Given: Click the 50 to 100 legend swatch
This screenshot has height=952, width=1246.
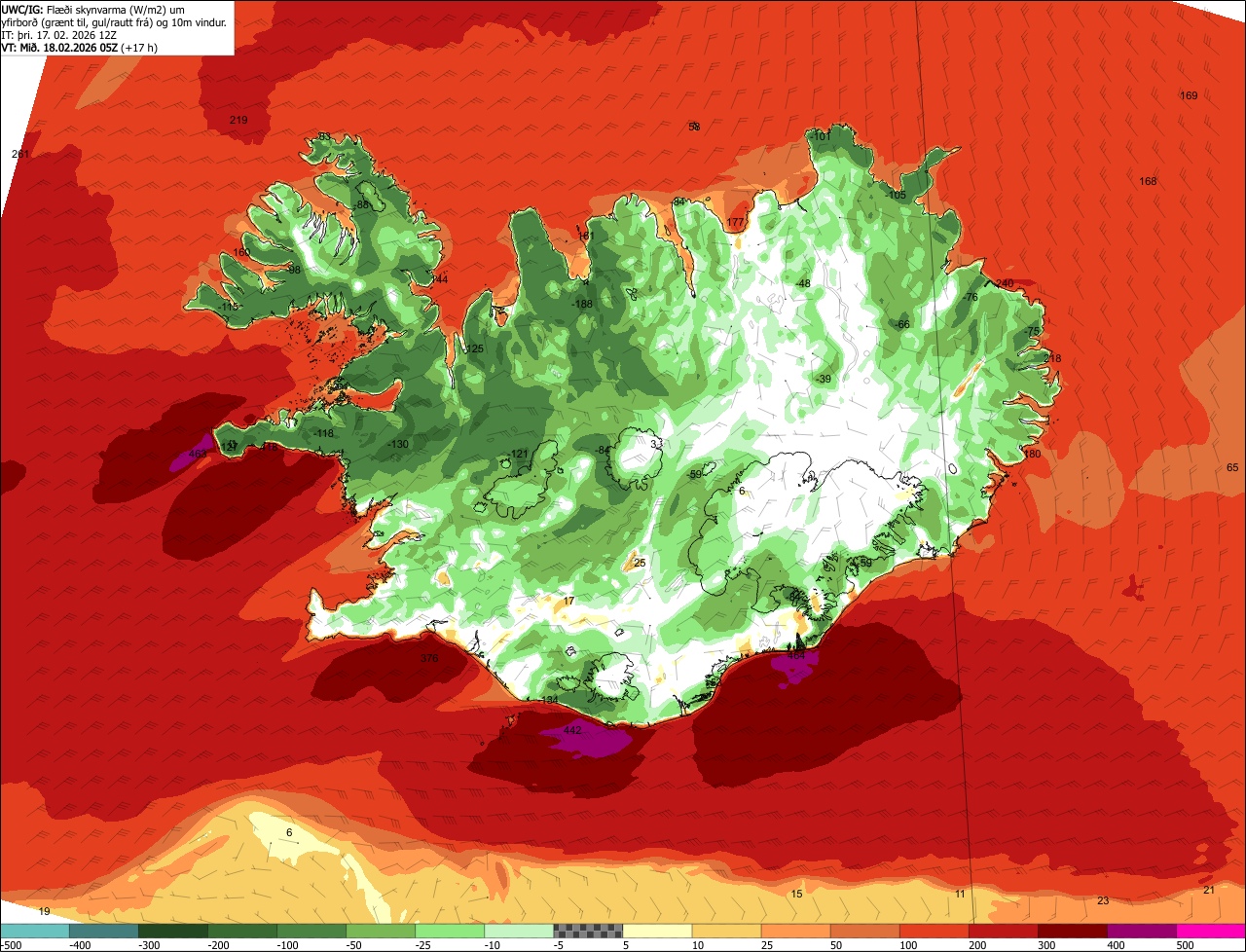Looking at the screenshot, I should [864, 931].
